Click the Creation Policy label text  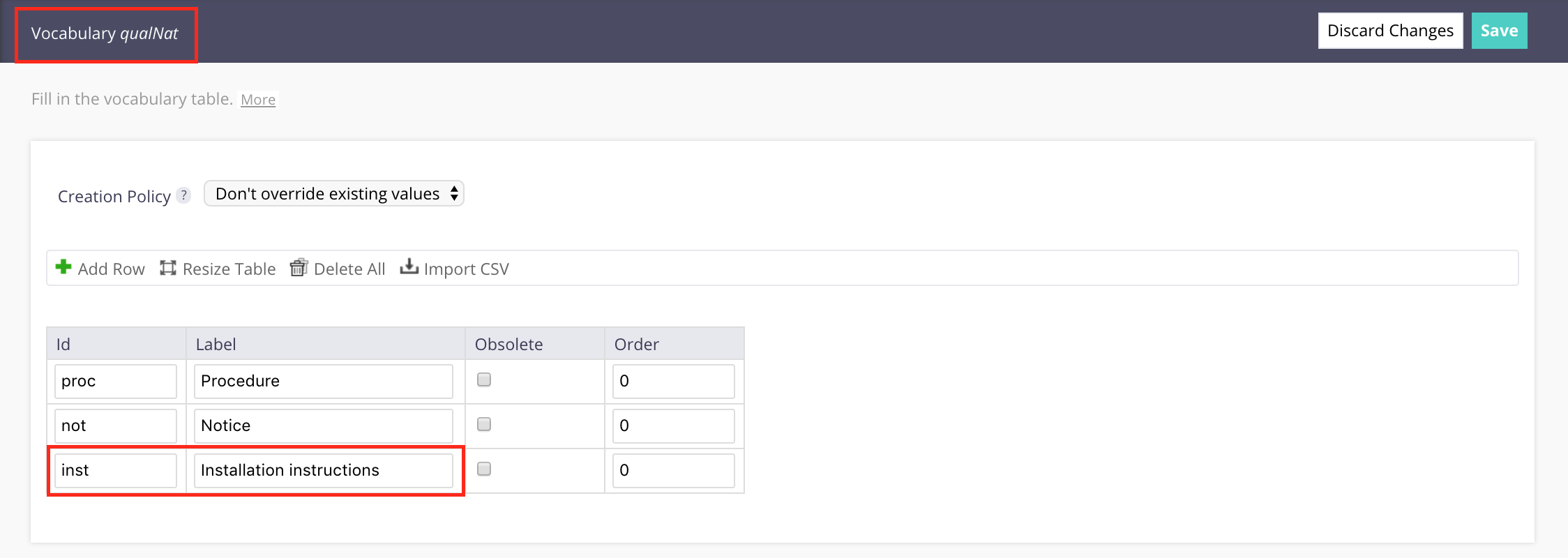tap(114, 197)
